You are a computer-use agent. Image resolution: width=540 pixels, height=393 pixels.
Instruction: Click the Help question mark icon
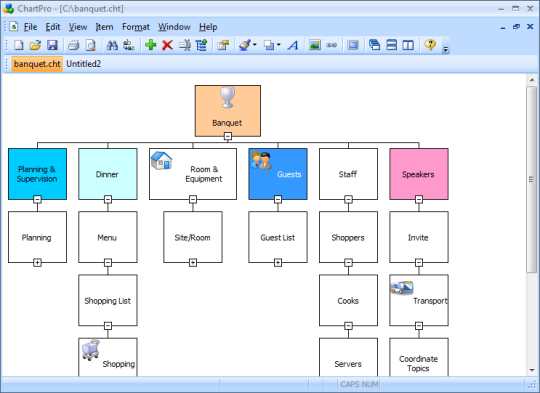coord(430,45)
